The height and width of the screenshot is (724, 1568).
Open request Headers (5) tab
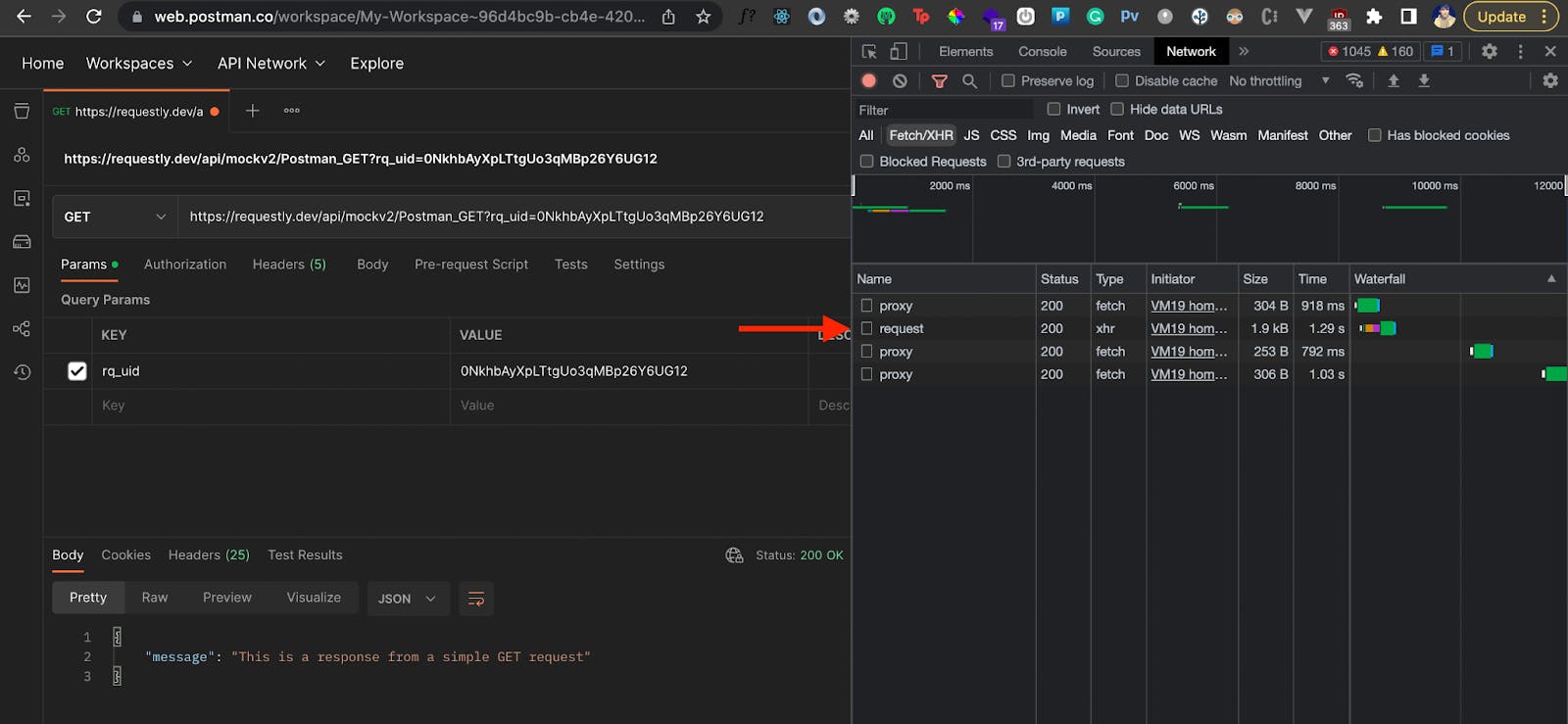coord(289,265)
